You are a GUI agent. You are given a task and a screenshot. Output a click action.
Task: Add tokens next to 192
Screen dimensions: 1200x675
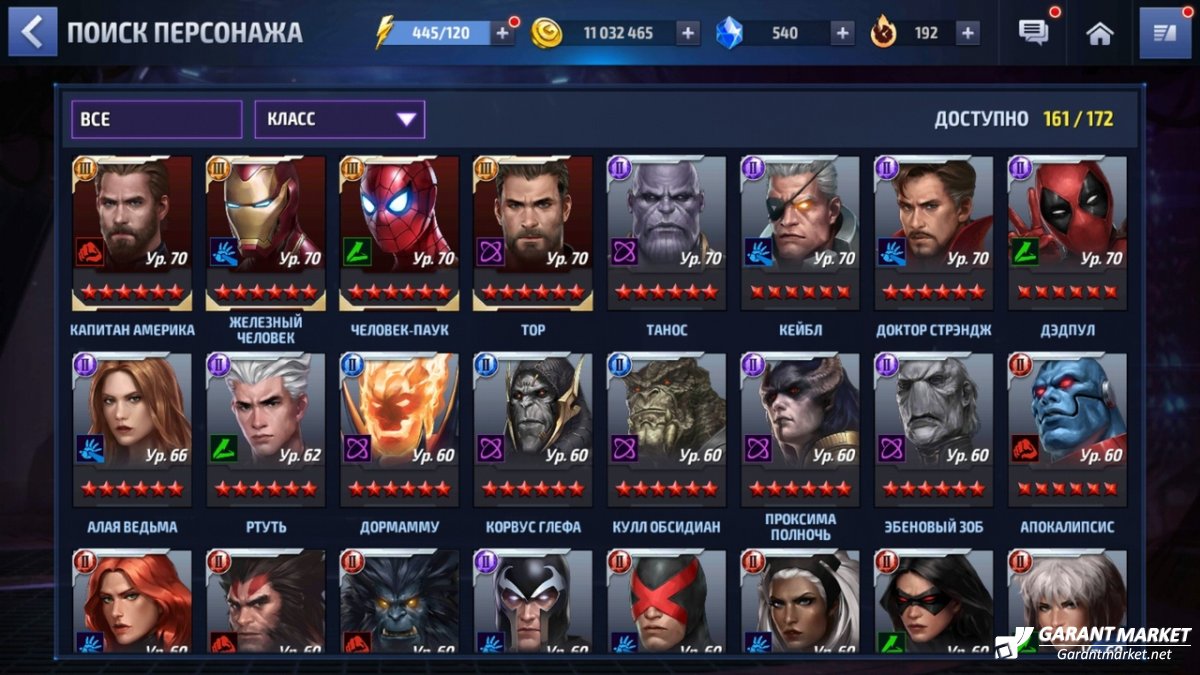(967, 33)
